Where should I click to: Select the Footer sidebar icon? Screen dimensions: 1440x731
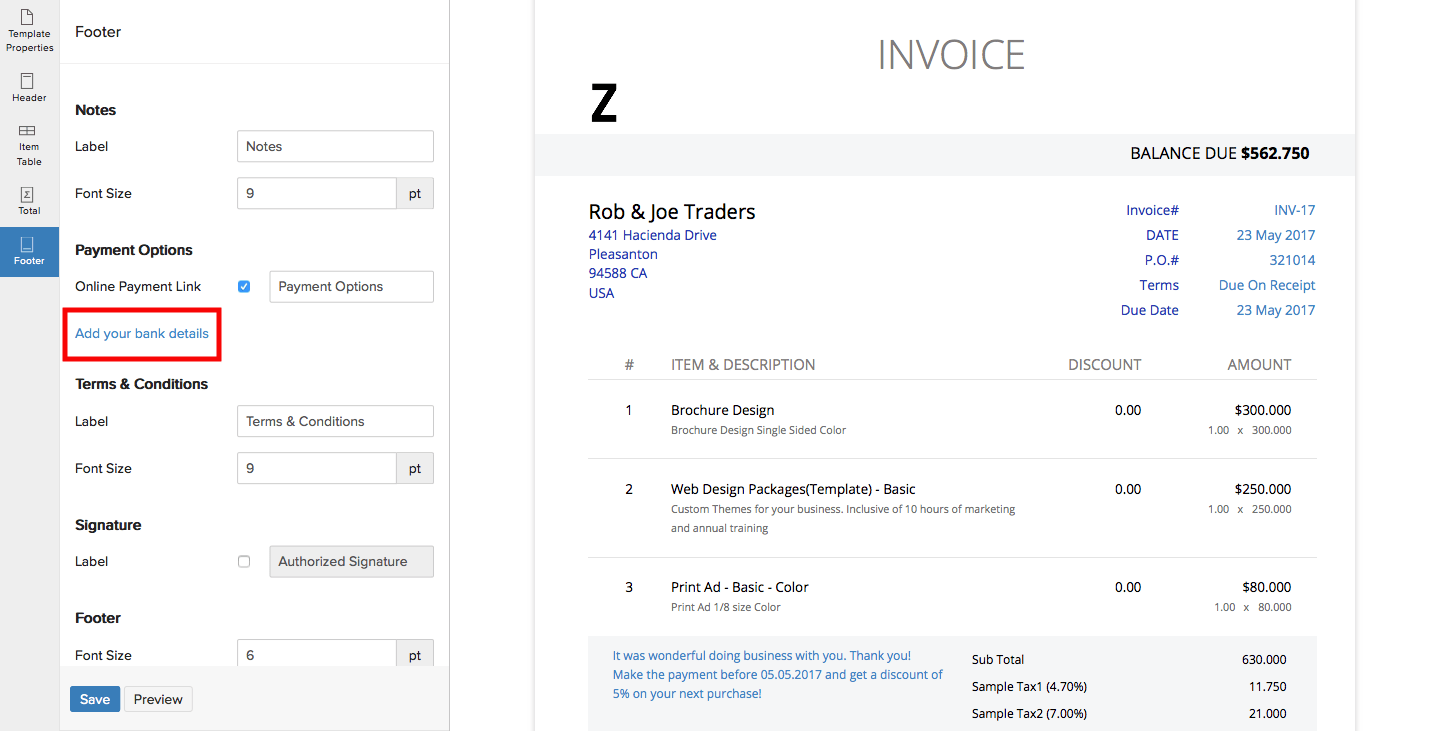[29, 252]
